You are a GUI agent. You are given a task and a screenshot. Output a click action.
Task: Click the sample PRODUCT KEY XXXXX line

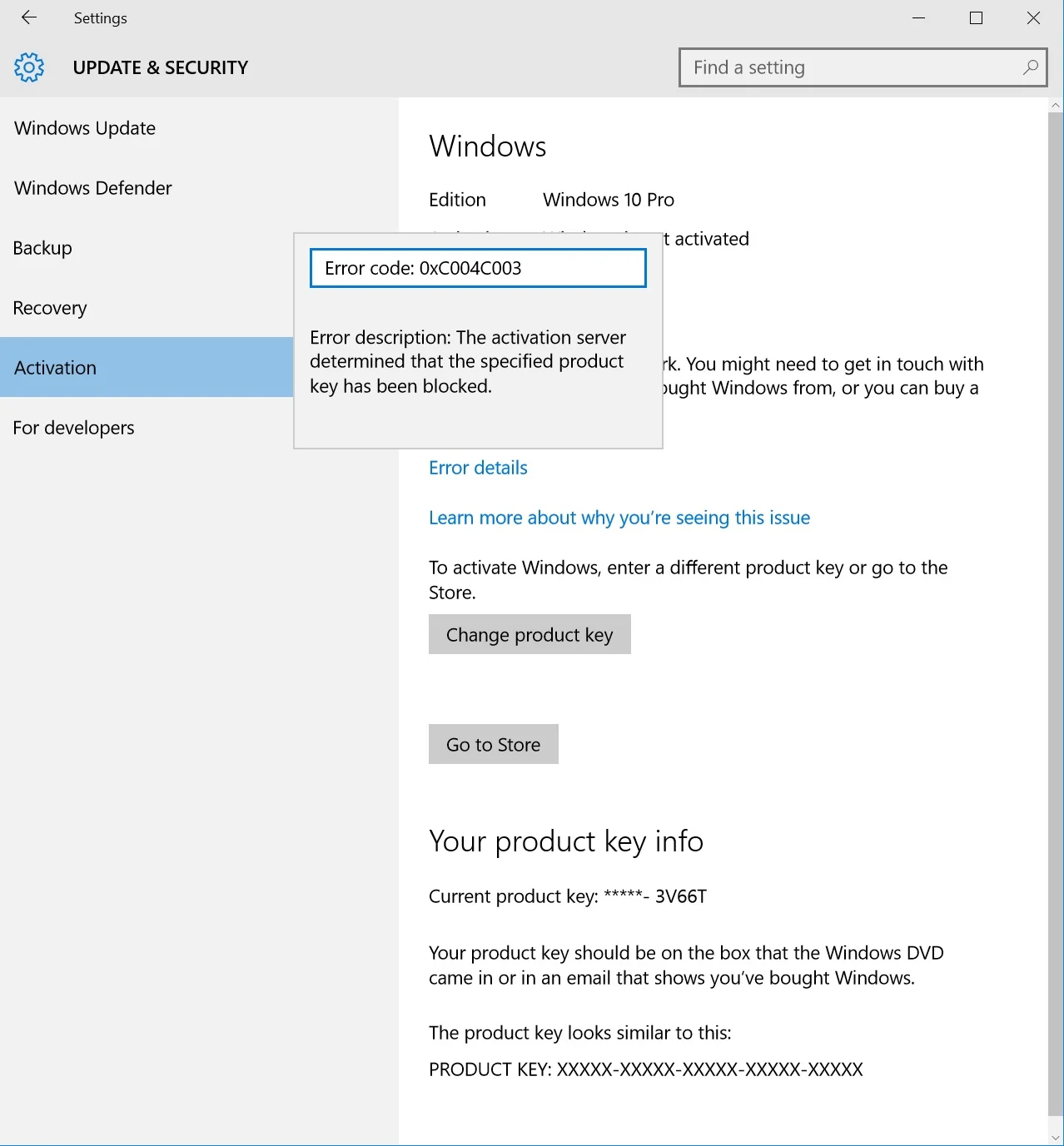click(646, 1069)
